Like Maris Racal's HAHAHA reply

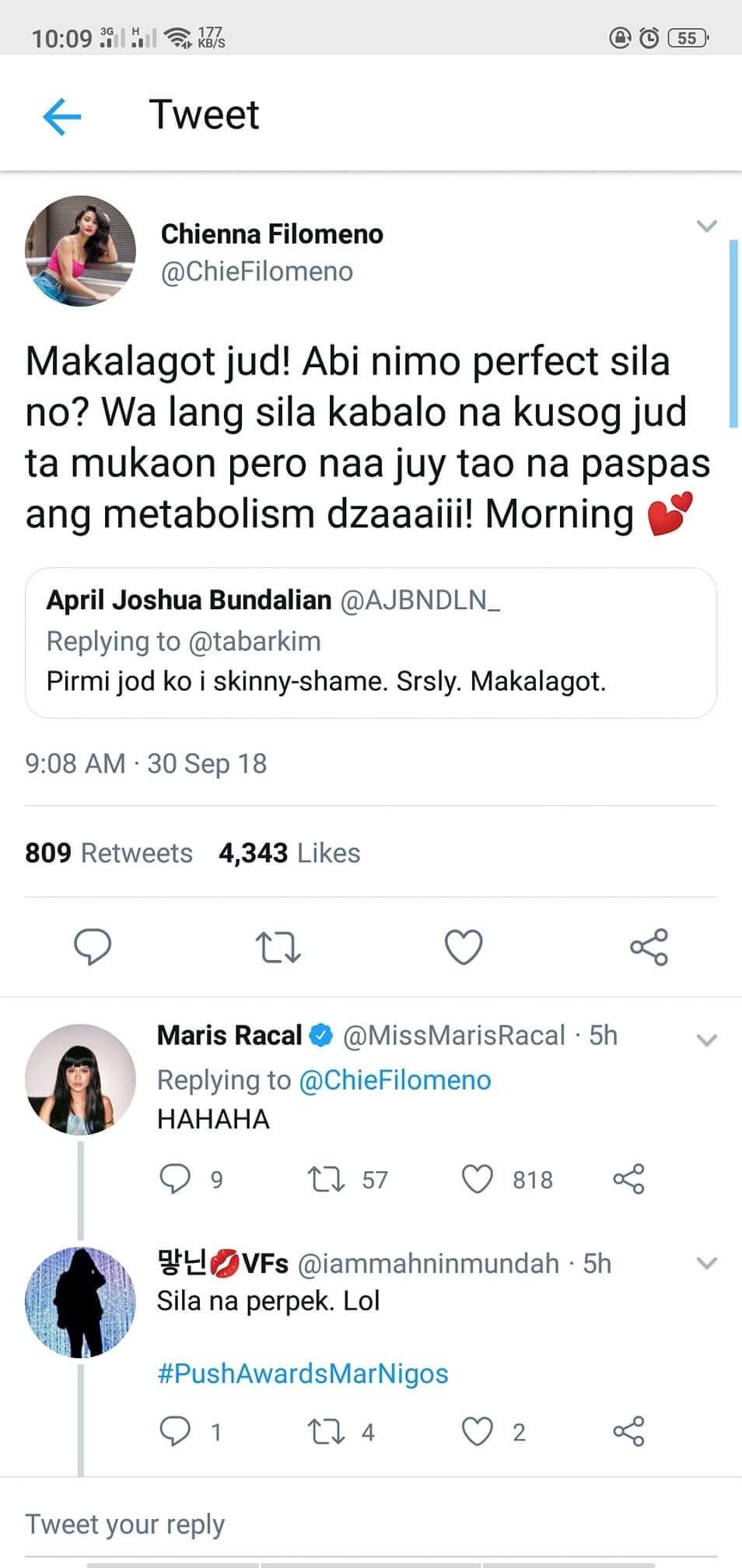(x=478, y=1179)
